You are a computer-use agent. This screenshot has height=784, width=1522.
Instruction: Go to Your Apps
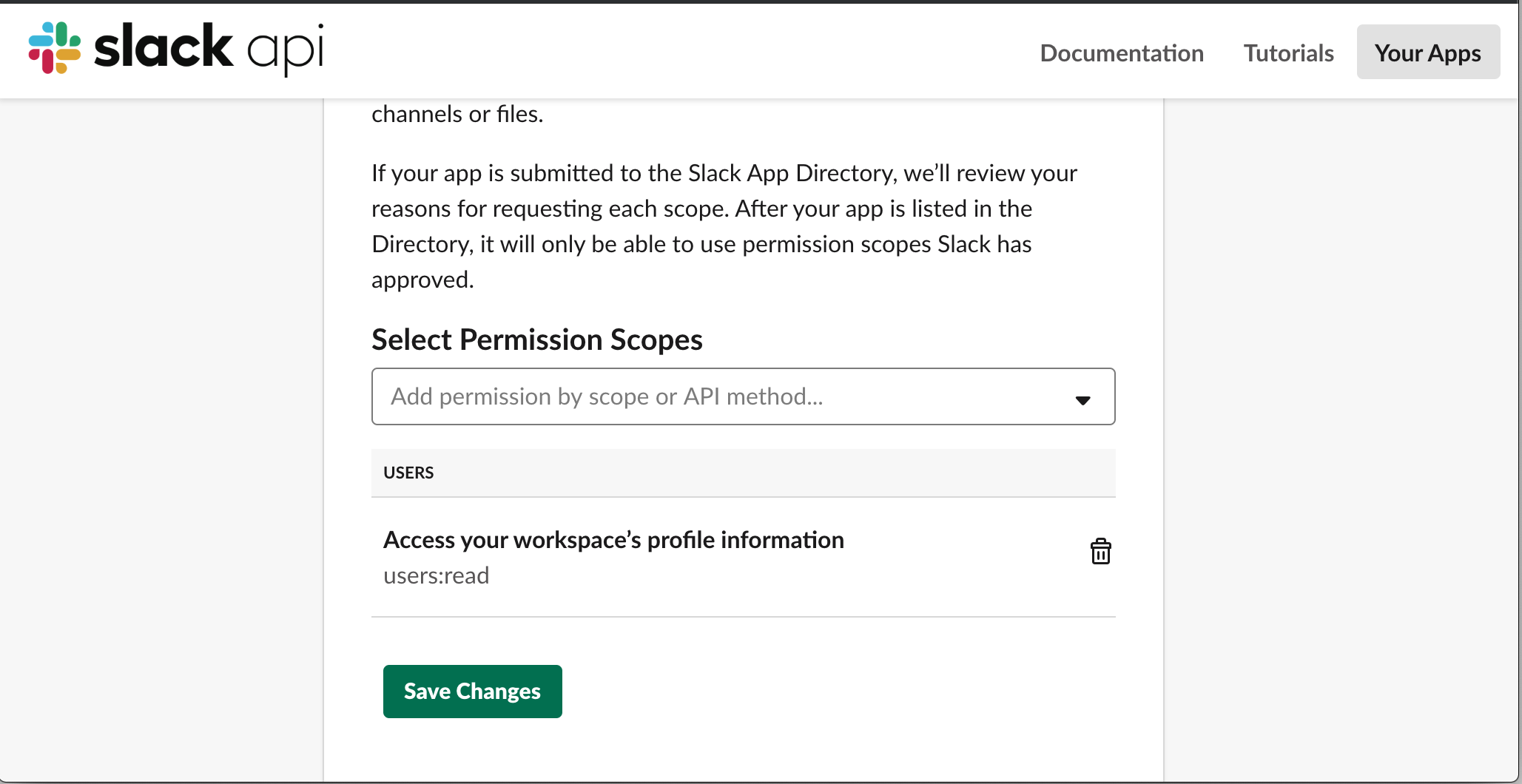pyautogui.click(x=1427, y=52)
